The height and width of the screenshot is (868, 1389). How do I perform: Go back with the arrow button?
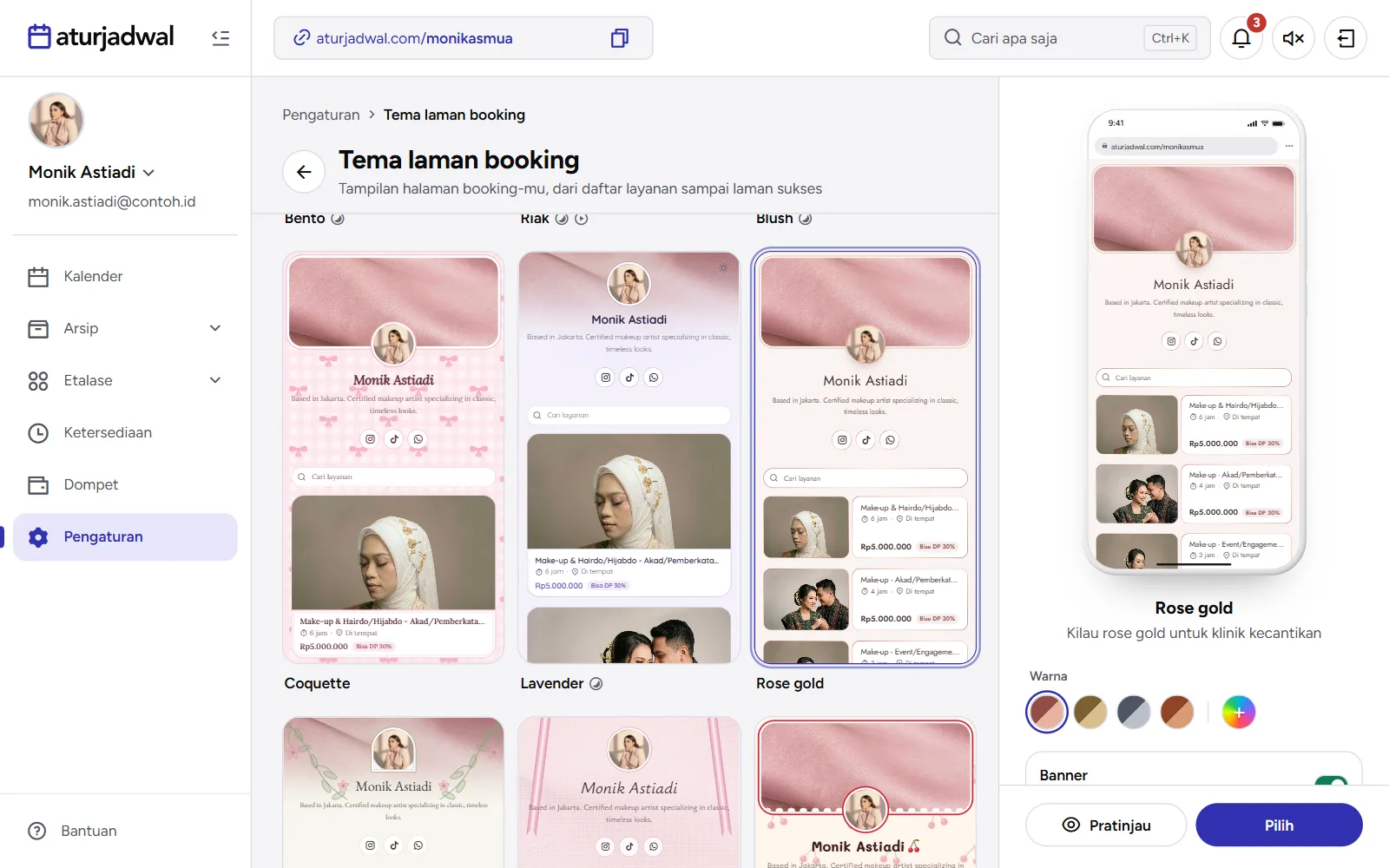304,172
